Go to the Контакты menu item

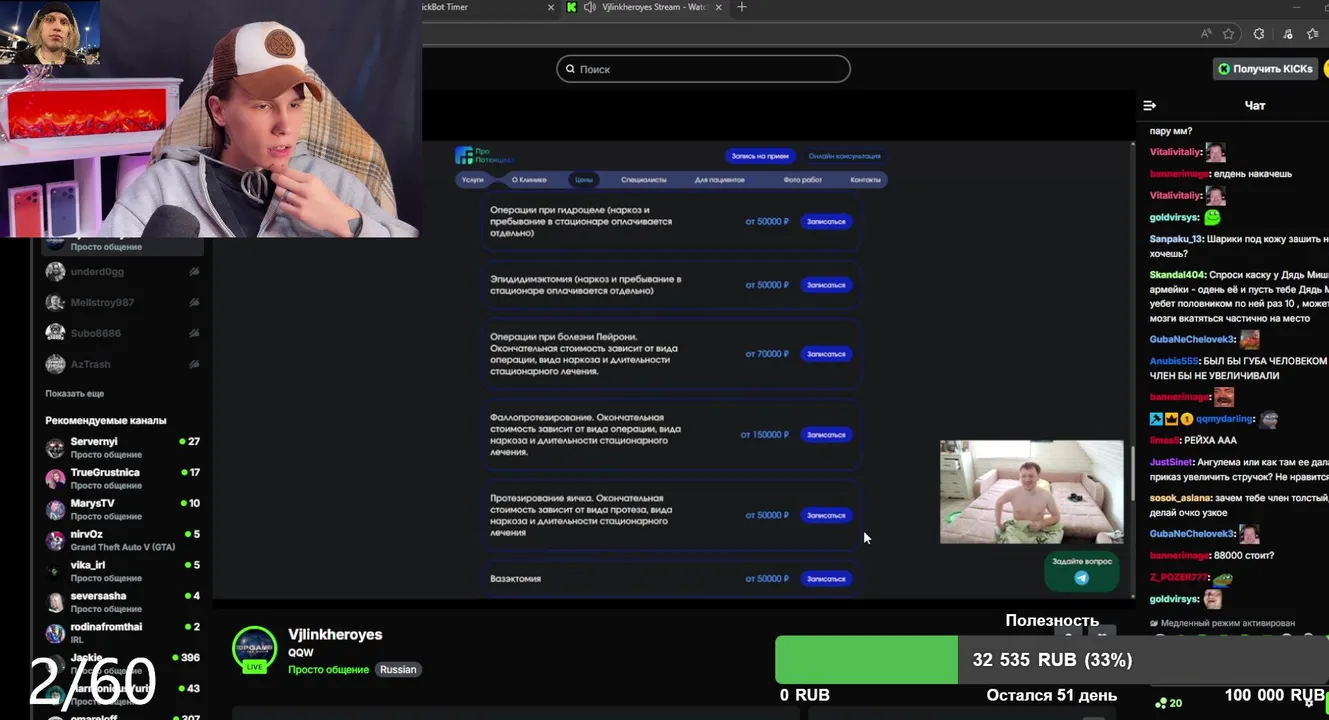(865, 180)
